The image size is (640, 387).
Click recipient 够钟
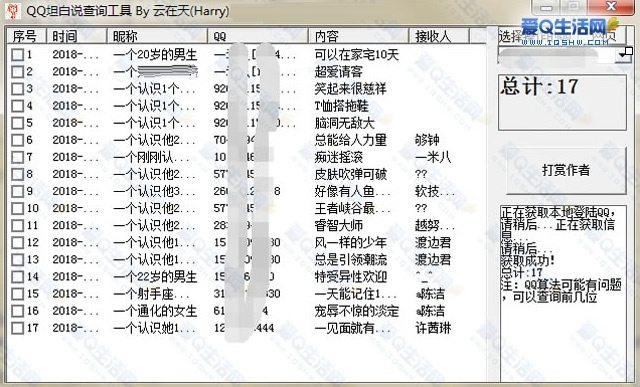(427, 140)
